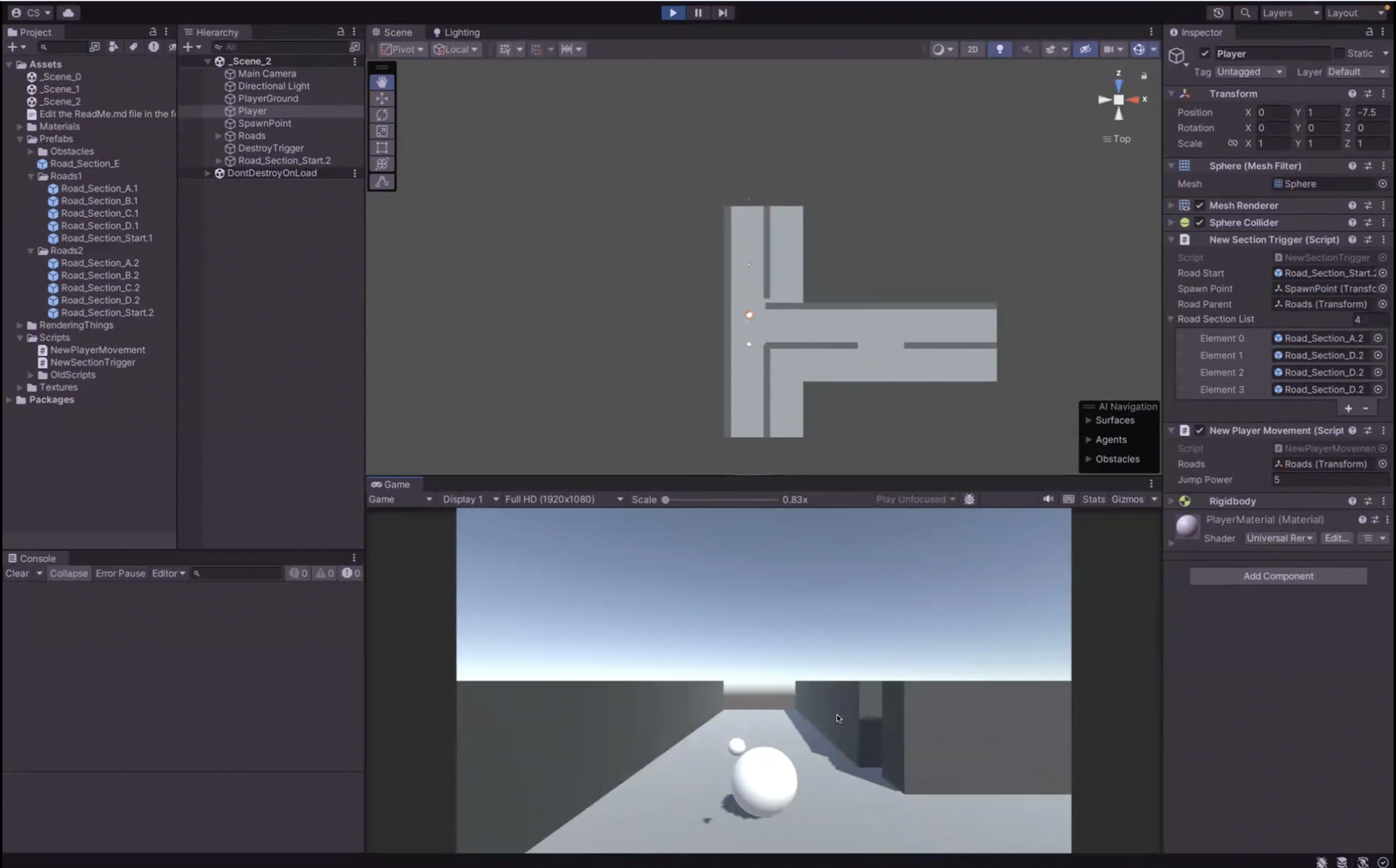The height and width of the screenshot is (868, 1396).
Task: Click the Stats button in Game view
Action: click(1093, 499)
